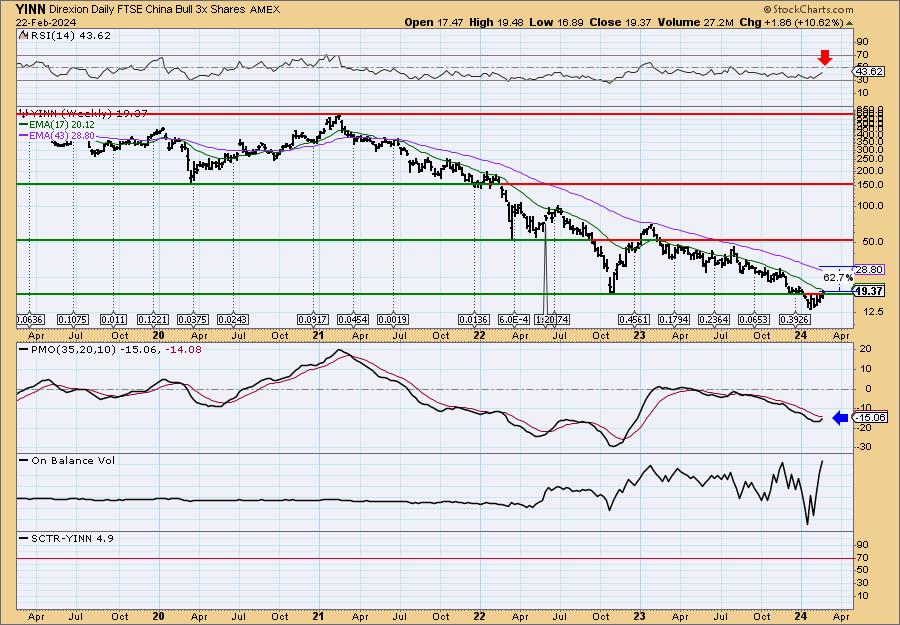This screenshot has width=900, height=625.
Task: Click the YINN ticker symbol in the header
Action: [30, 9]
